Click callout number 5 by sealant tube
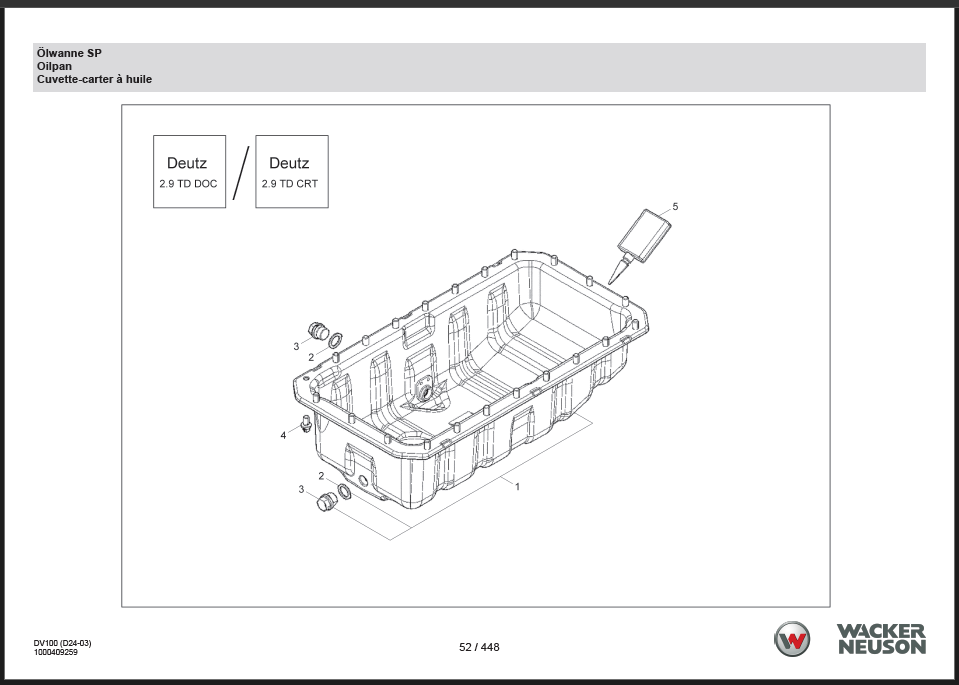Image resolution: width=959 pixels, height=685 pixels. click(x=675, y=206)
